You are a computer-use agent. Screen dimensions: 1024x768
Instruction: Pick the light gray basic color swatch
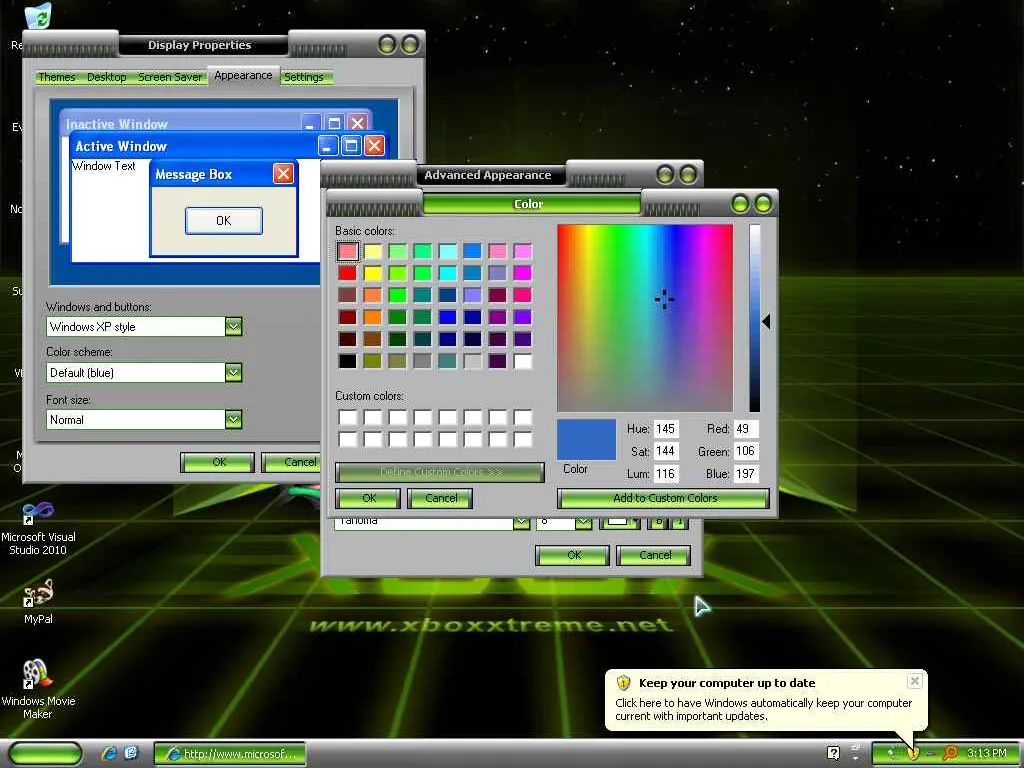click(x=472, y=360)
